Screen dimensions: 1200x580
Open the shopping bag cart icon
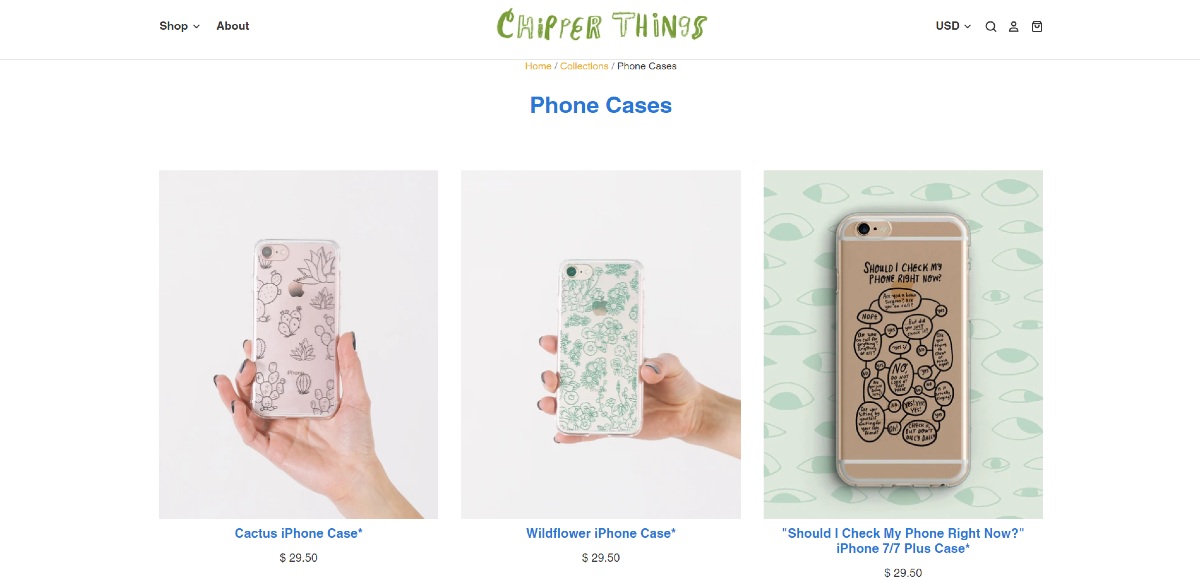(x=1037, y=27)
